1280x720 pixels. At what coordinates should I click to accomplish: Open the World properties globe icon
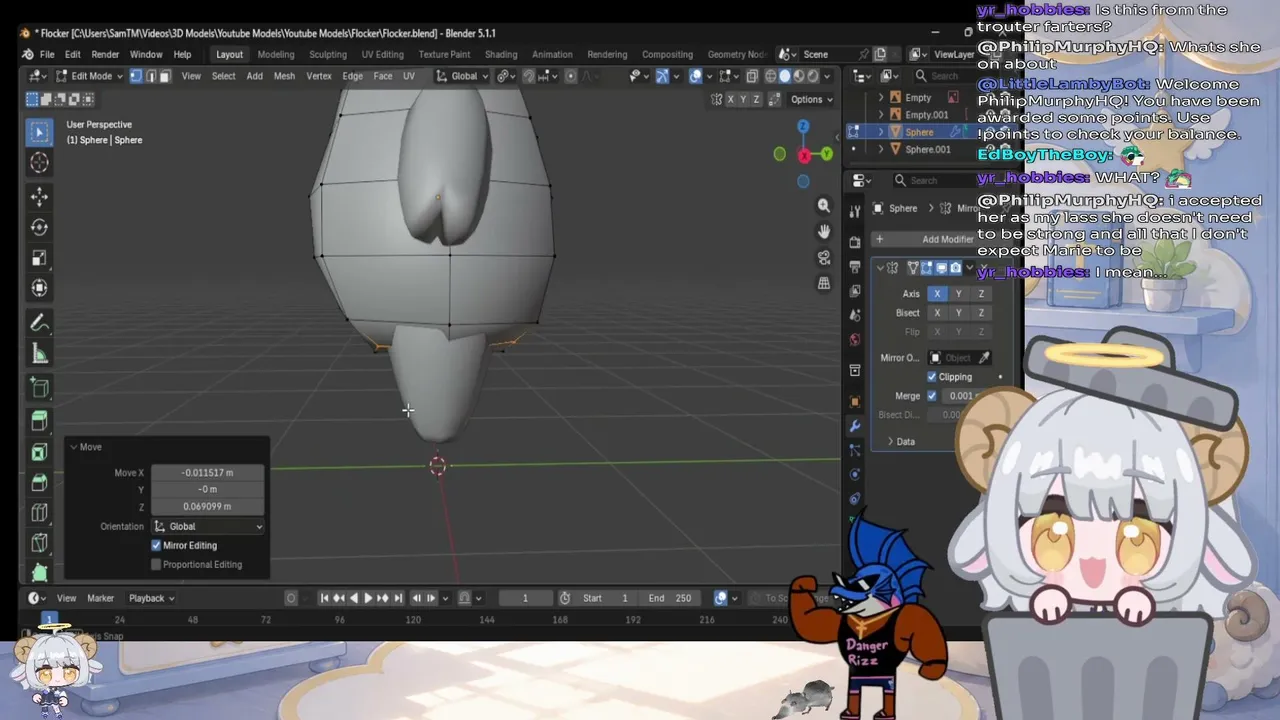tap(855, 340)
